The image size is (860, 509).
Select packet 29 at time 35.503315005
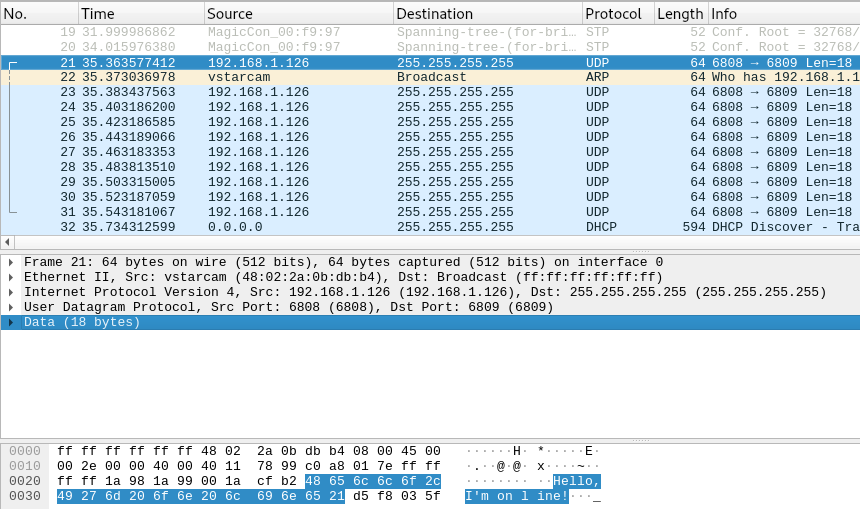point(430,182)
